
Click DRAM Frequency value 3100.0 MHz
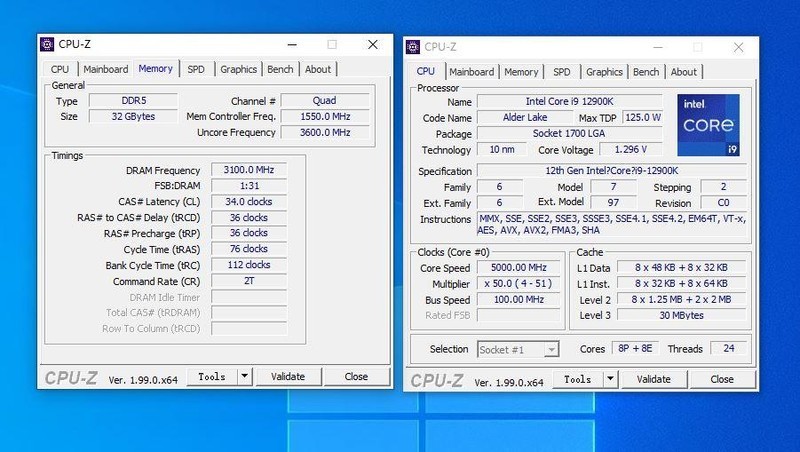tap(249, 170)
